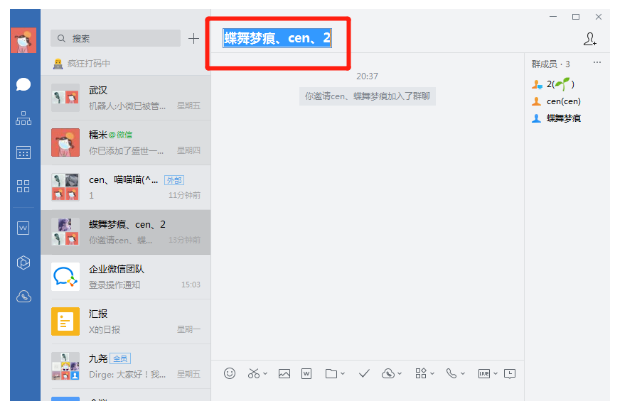Select member cen(cen) in members list
Image resolution: width=621 pixels, height=416 pixels.
[x=556, y=101]
